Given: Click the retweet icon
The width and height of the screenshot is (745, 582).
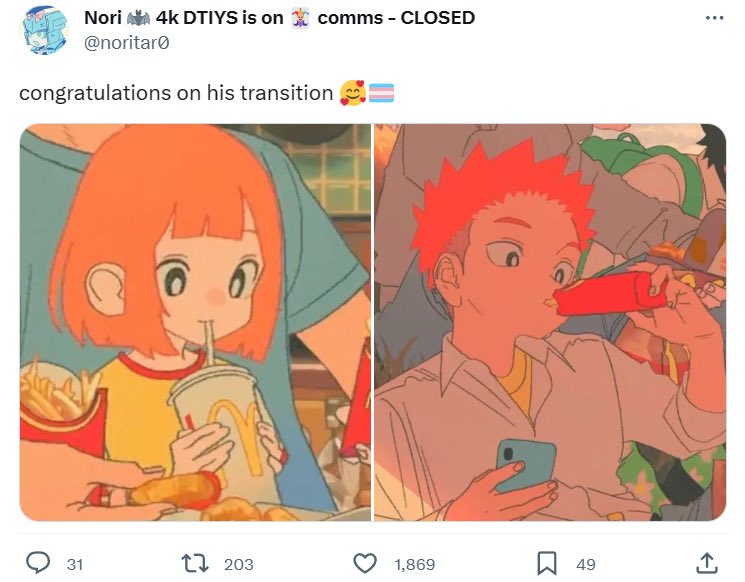Looking at the screenshot, I should pyautogui.click(x=195, y=563).
